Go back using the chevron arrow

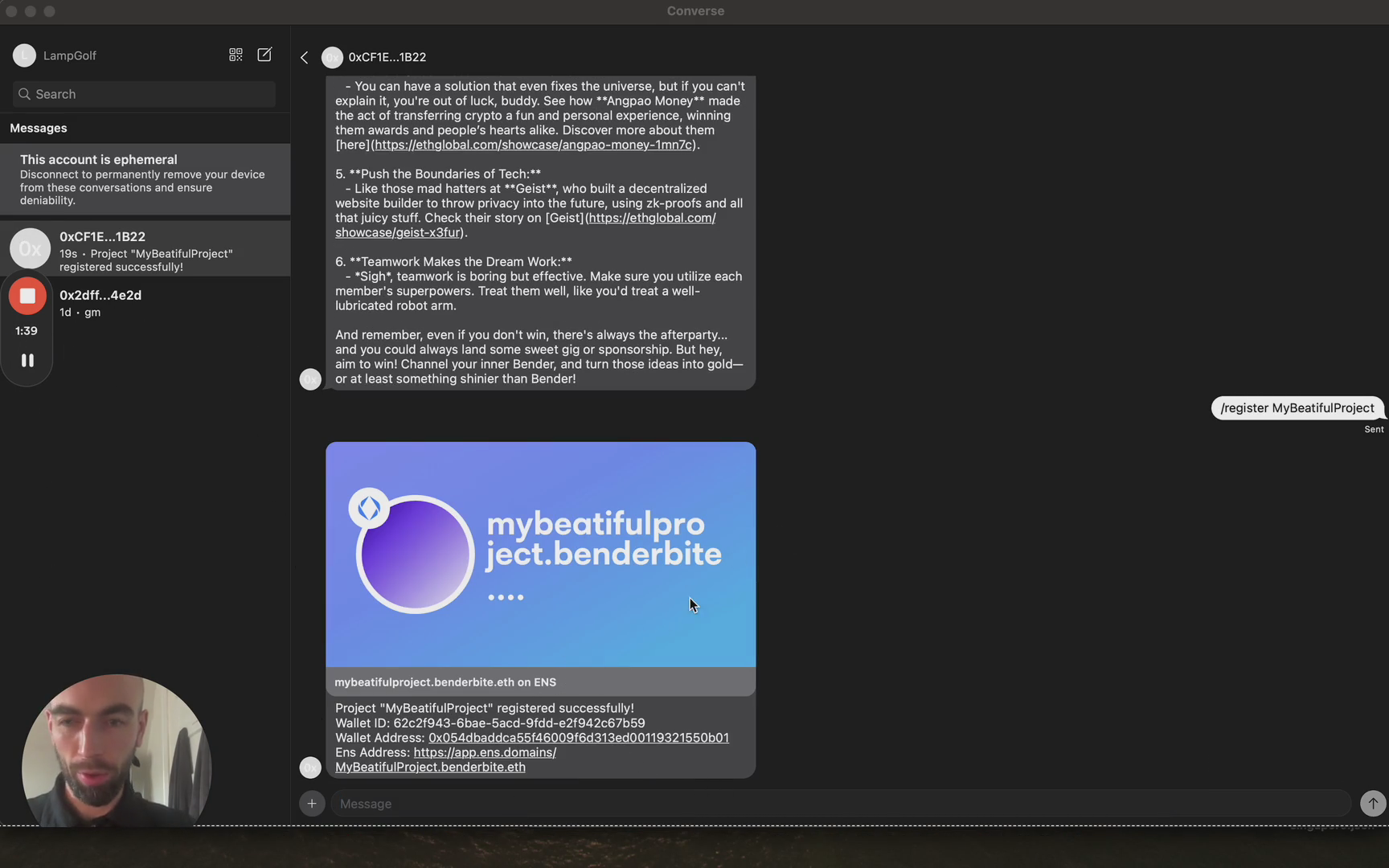pos(304,57)
